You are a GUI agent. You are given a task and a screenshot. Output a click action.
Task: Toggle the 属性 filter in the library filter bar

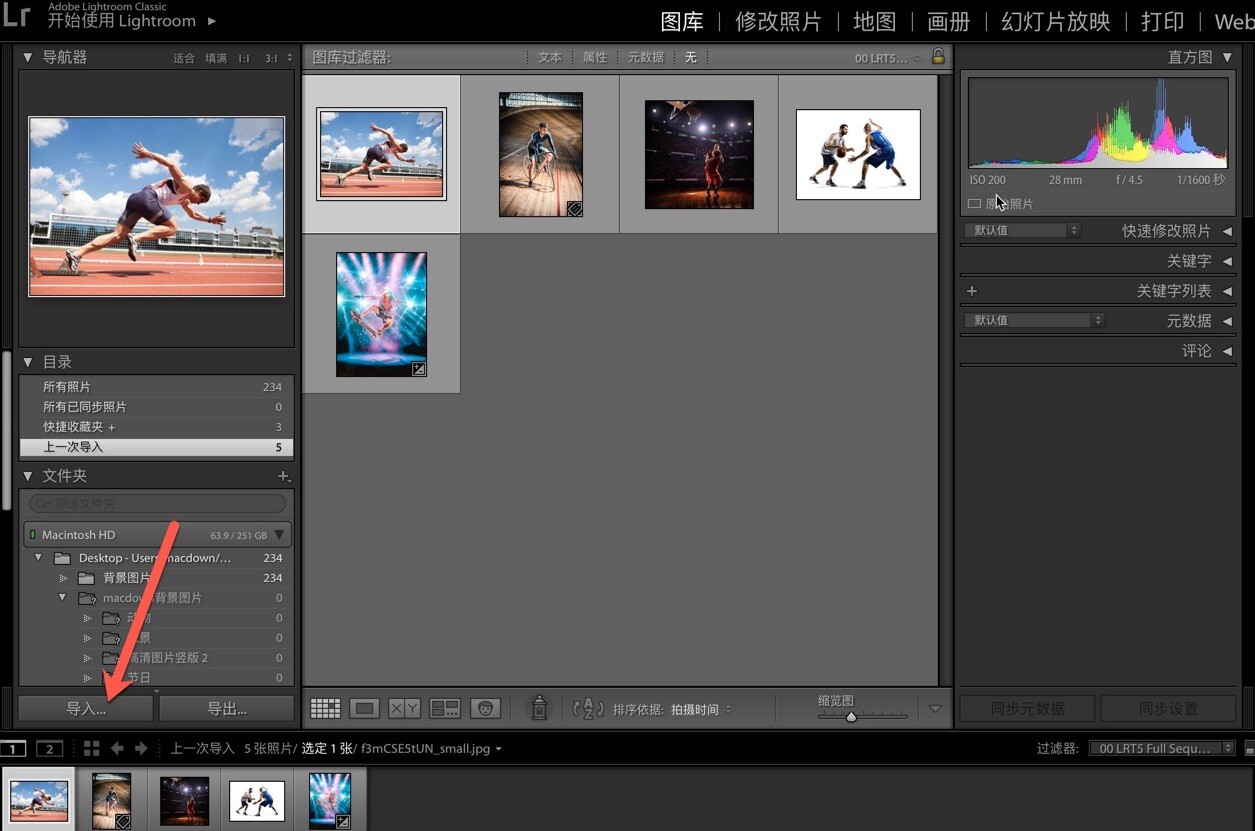(595, 57)
